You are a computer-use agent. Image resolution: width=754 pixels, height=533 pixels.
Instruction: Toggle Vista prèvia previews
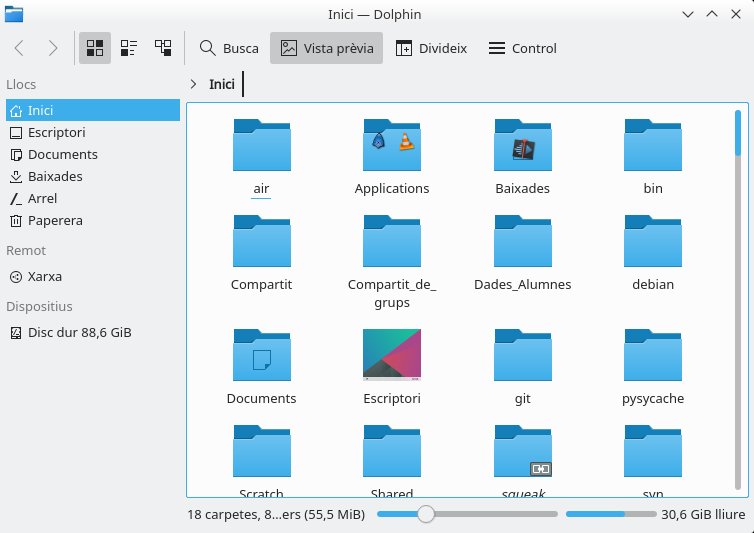click(327, 48)
